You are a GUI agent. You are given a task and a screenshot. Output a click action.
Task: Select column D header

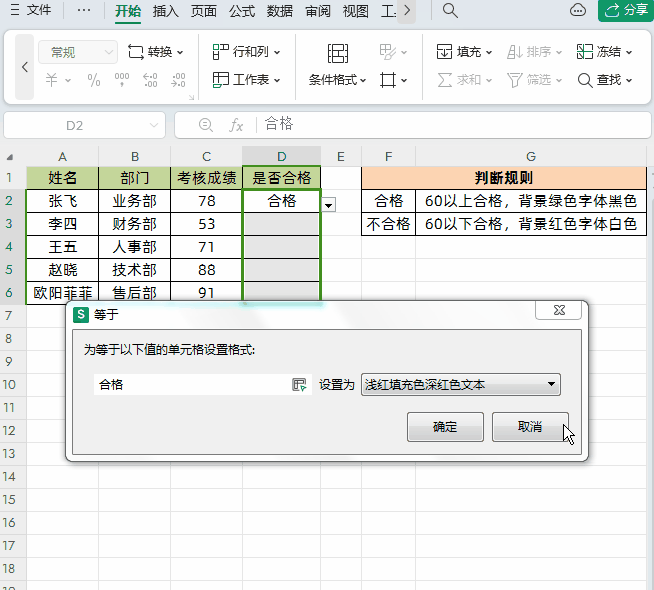coord(282,156)
